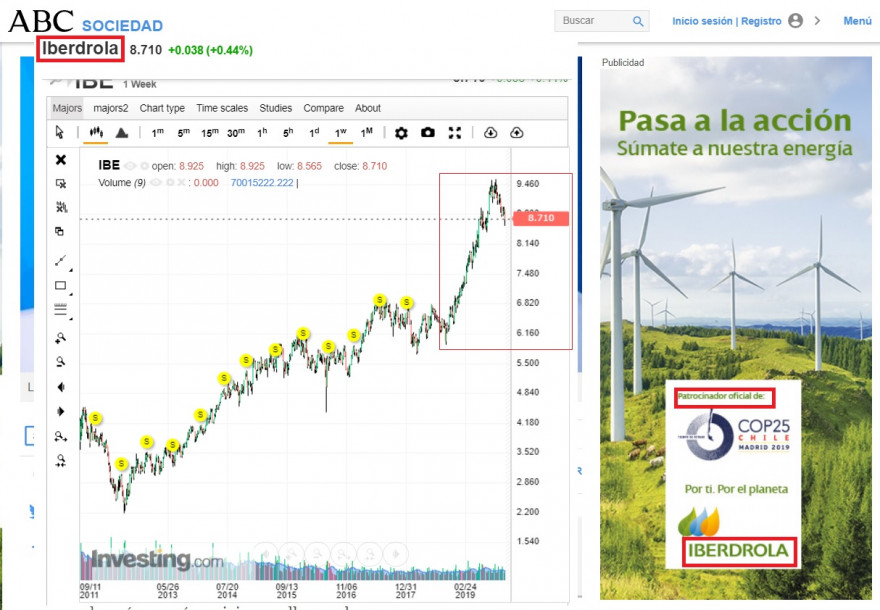Select the 30m time interval
This screenshot has width=880, height=610.
[236, 133]
